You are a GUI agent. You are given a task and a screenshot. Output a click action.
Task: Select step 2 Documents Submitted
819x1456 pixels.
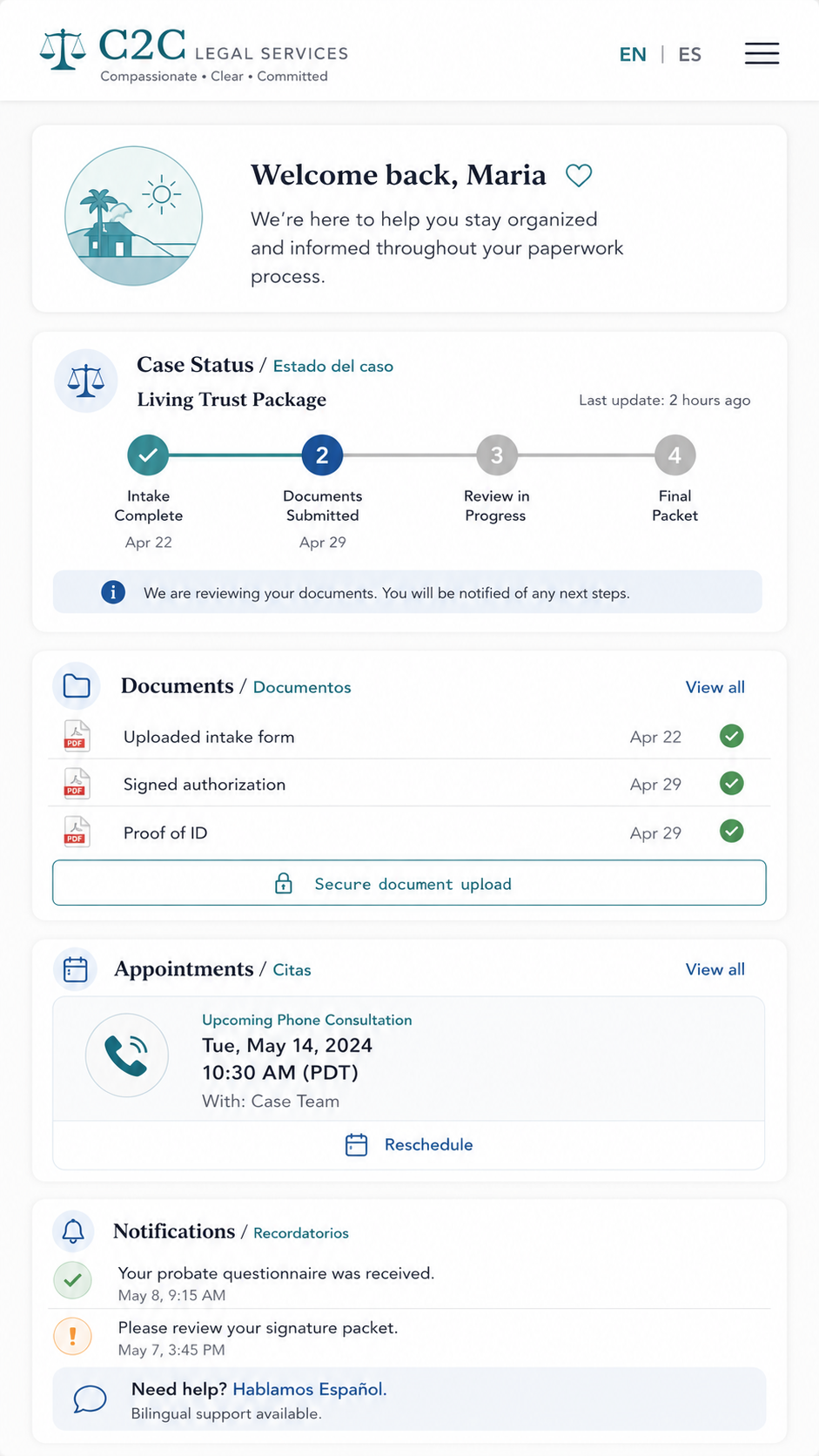tap(322, 455)
